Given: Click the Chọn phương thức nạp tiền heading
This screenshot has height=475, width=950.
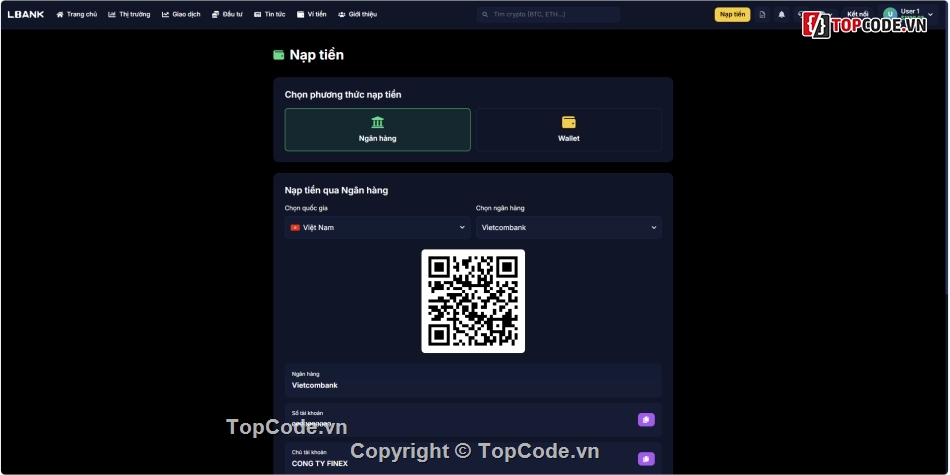Looking at the screenshot, I should point(343,95).
